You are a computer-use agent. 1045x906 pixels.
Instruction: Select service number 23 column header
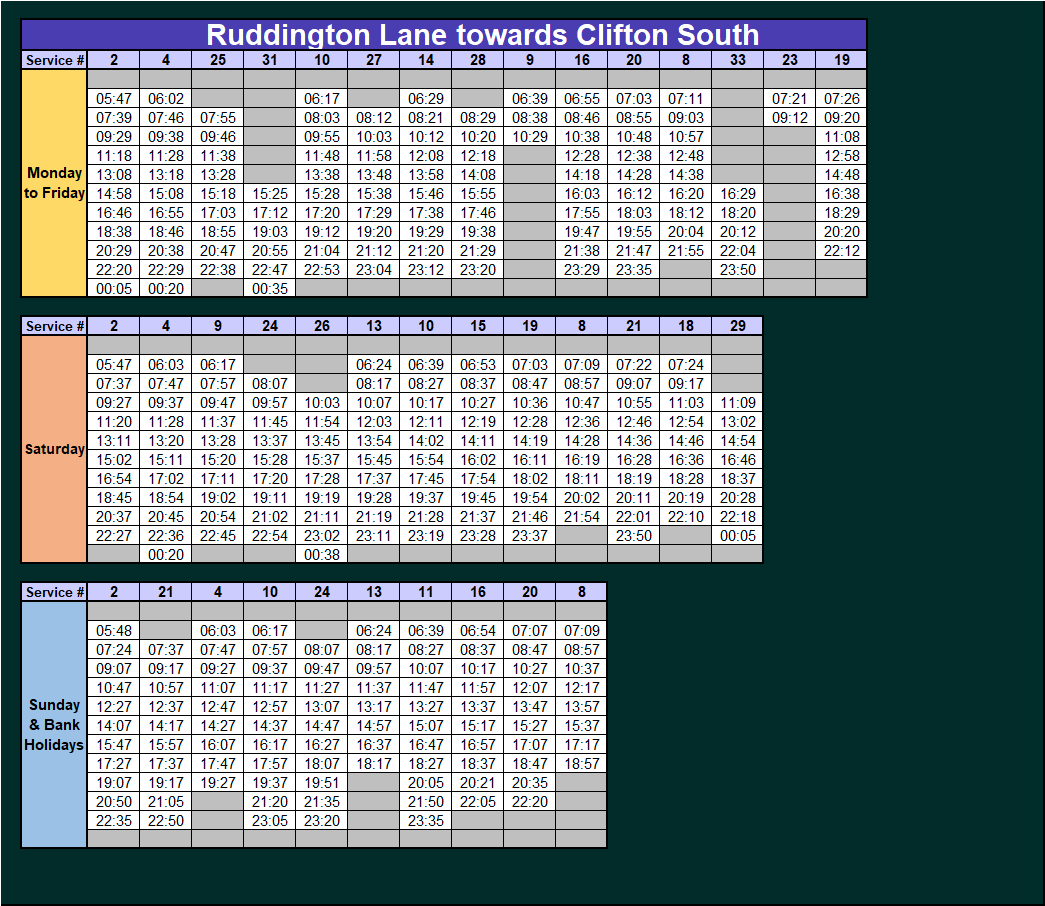pos(790,60)
